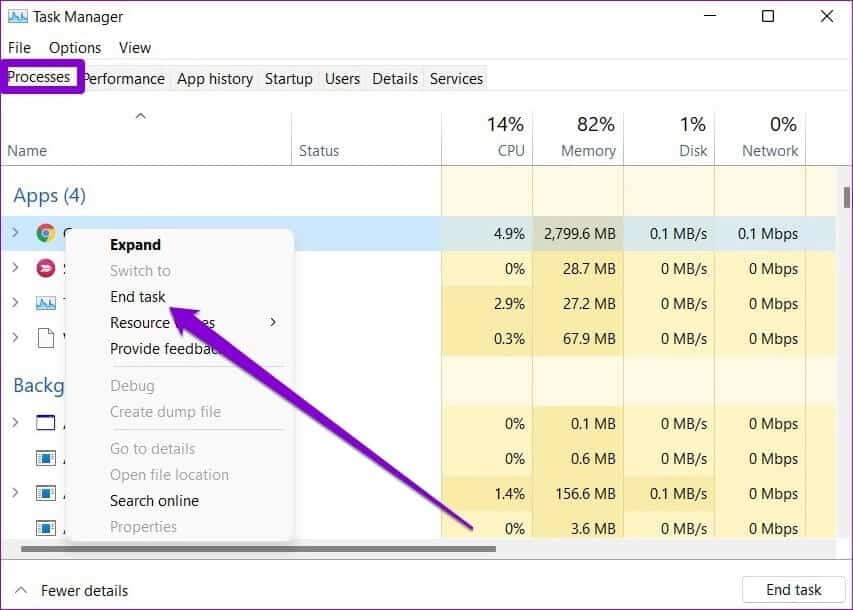The image size is (853, 610).
Task: Click the red app icon below Chrome
Action: point(46,268)
